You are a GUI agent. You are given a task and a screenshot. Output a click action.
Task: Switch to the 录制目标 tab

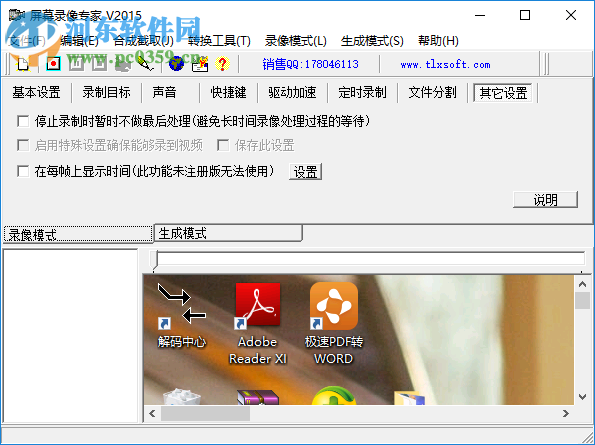(x=107, y=93)
